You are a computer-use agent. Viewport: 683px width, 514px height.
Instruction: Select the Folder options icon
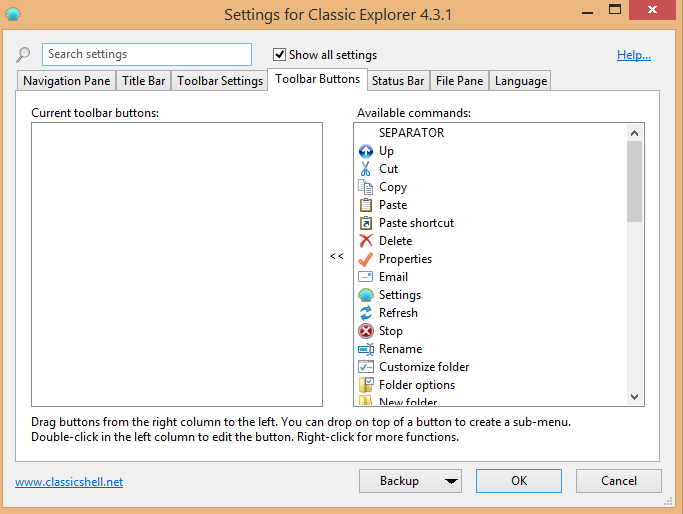[x=365, y=385]
